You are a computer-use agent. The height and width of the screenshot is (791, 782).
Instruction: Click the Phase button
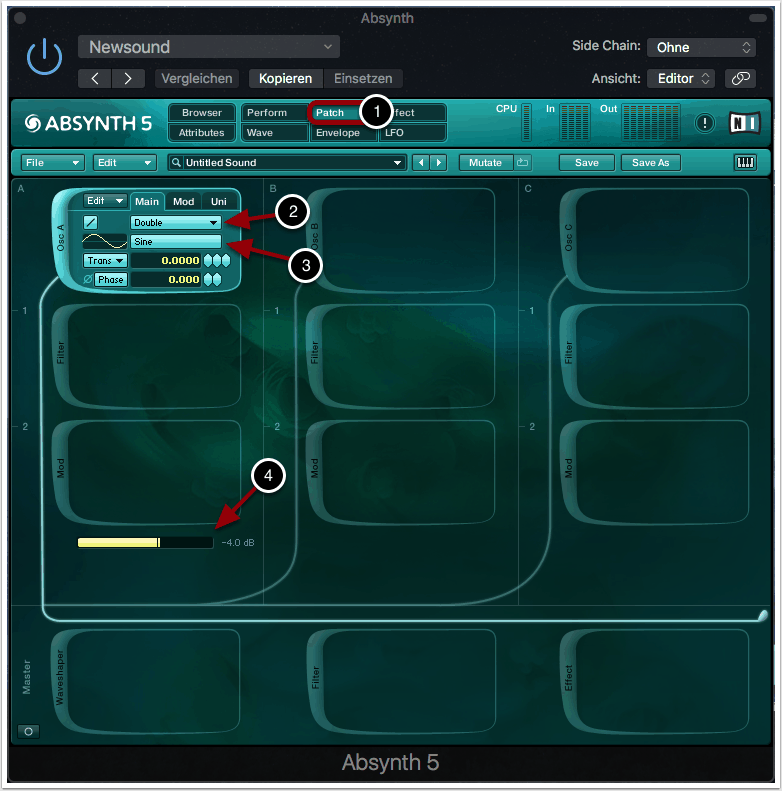[x=110, y=279]
